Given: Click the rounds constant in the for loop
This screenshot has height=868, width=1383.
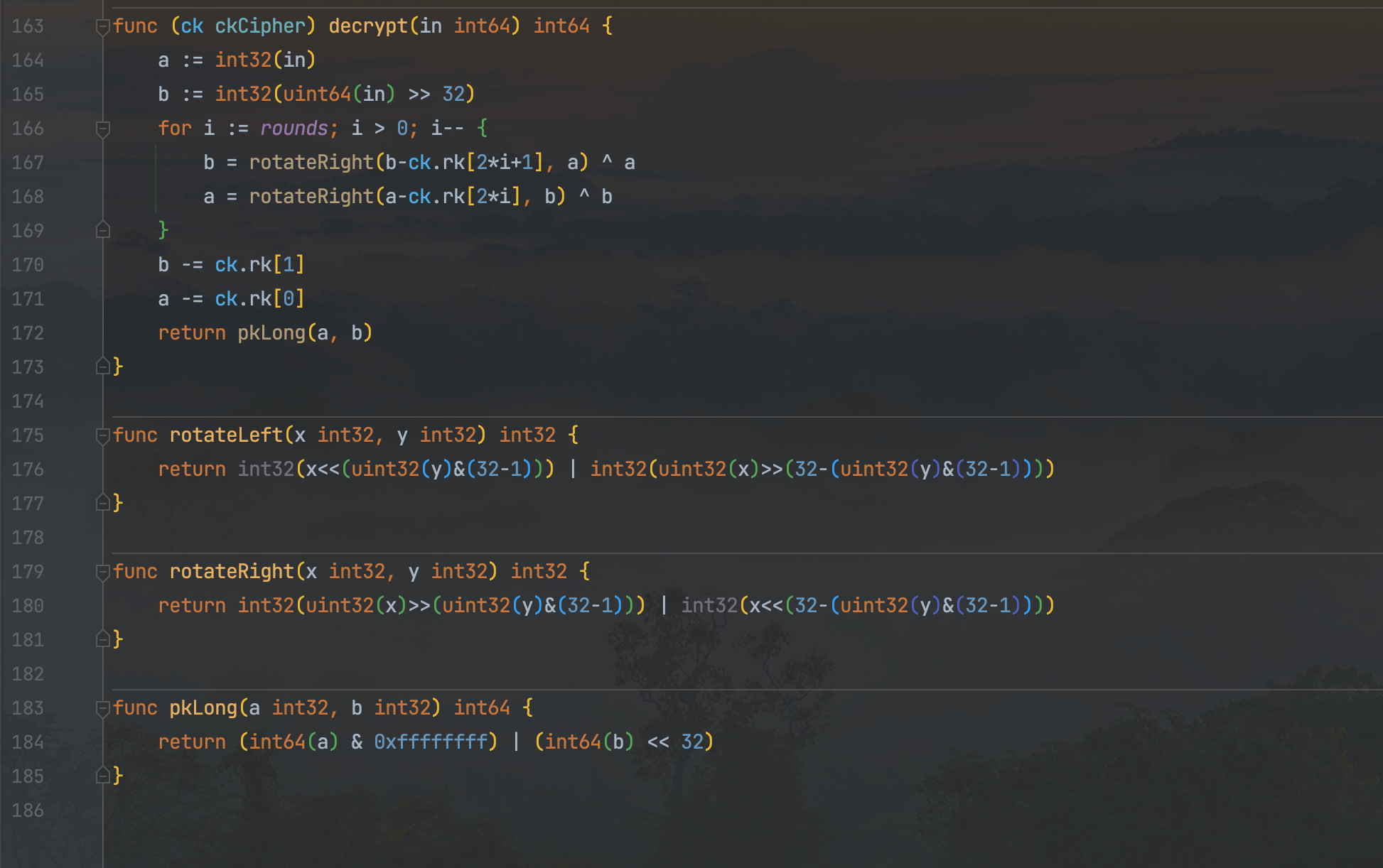Looking at the screenshot, I should coord(294,129).
